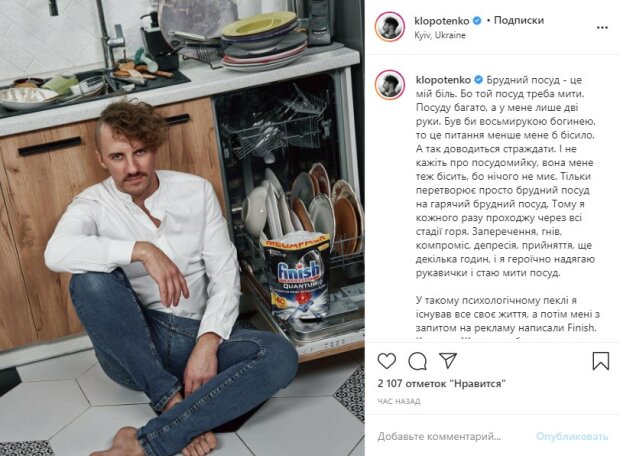Viewport: 620px width, 456px height.
Task: Click klopotenko avatar beside the caption
Action: pyautogui.click(x=389, y=85)
